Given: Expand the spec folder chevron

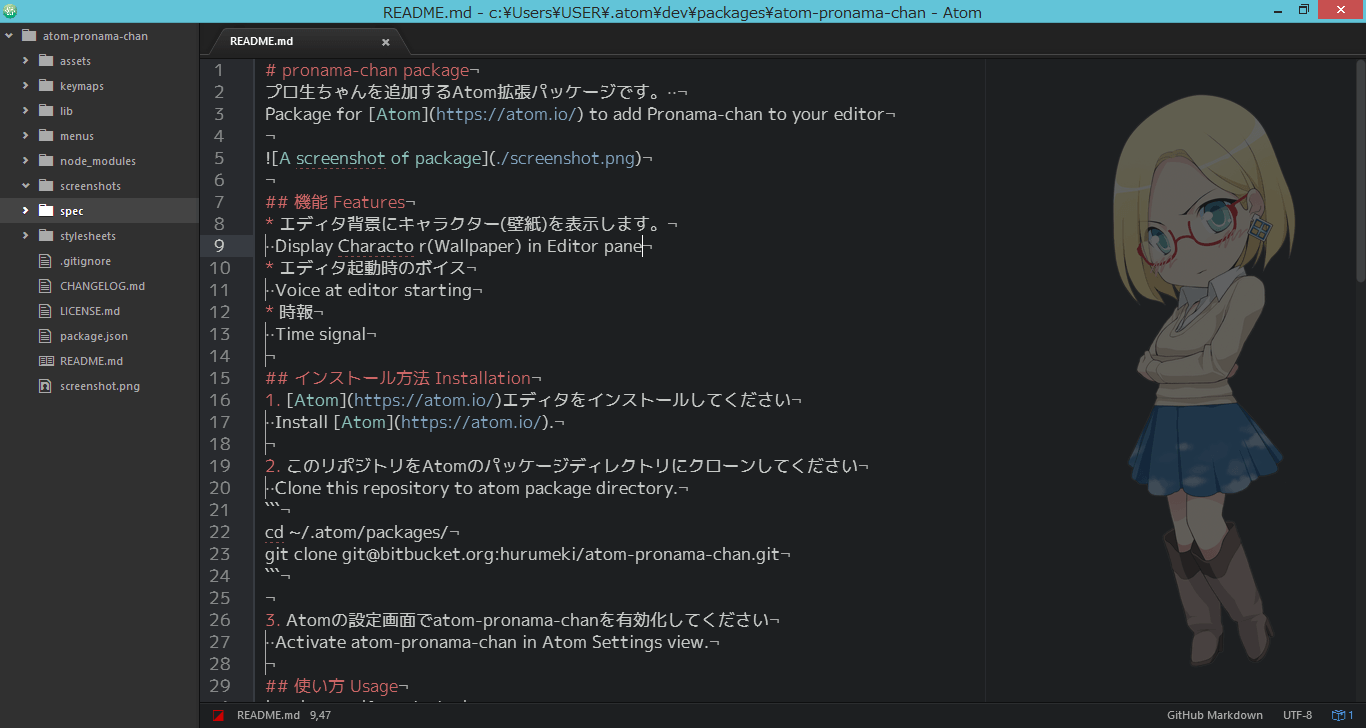Looking at the screenshot, I should point(24,211).
